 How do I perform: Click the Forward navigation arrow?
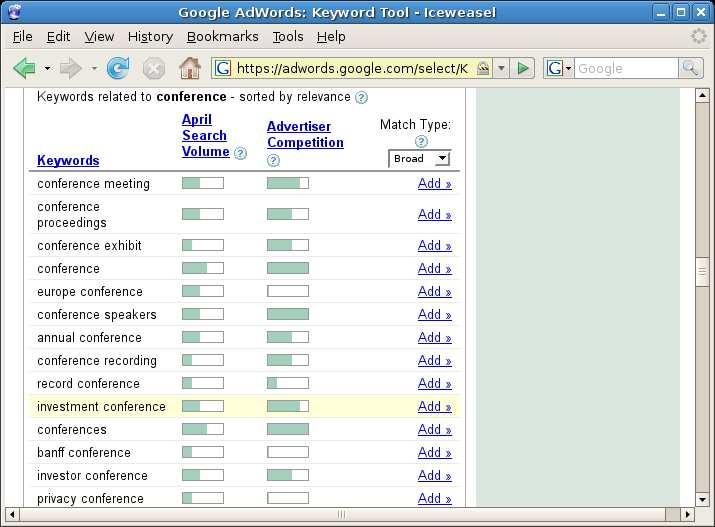pyautogui.click(x=71, y=68)
